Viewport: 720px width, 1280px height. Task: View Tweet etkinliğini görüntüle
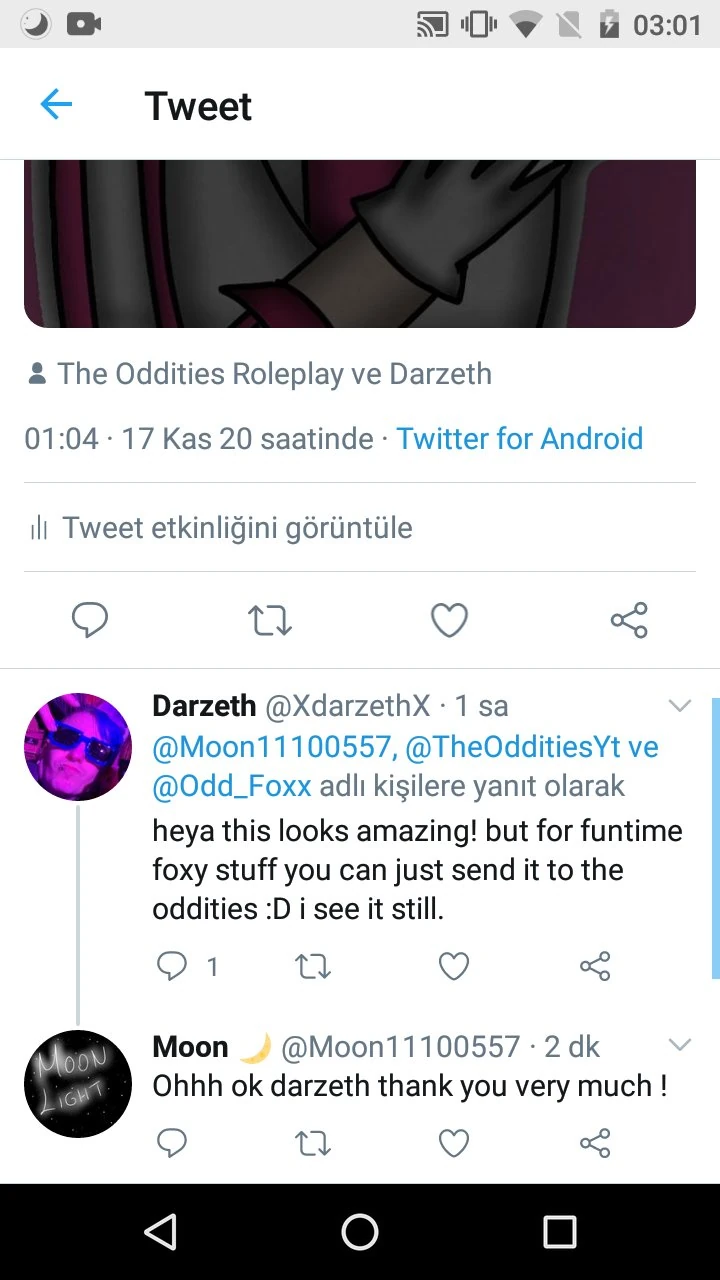[x=235, y=527]
